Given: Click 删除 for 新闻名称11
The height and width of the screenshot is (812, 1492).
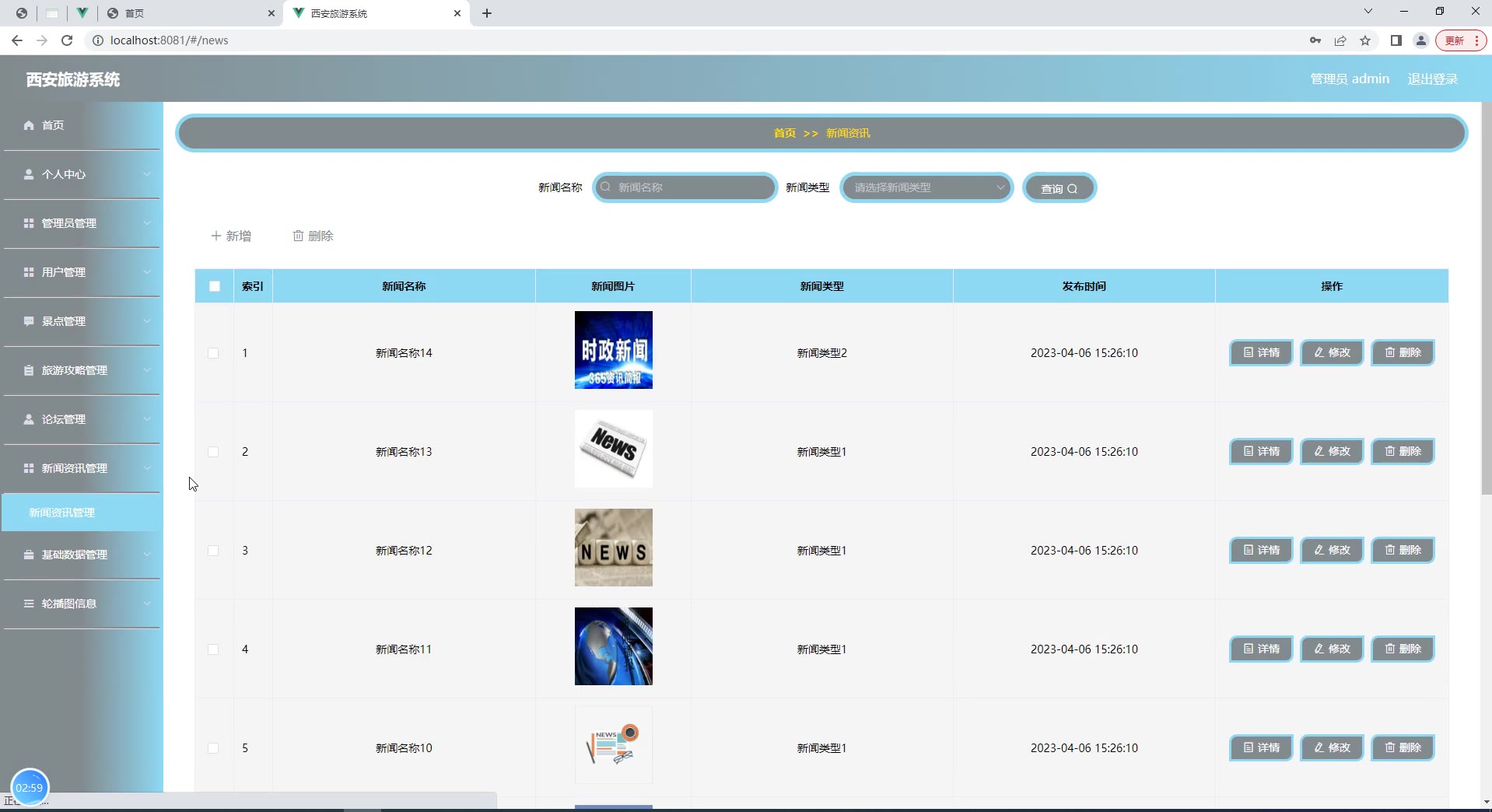Looking at the screenshot, I should click(1403, 649).
